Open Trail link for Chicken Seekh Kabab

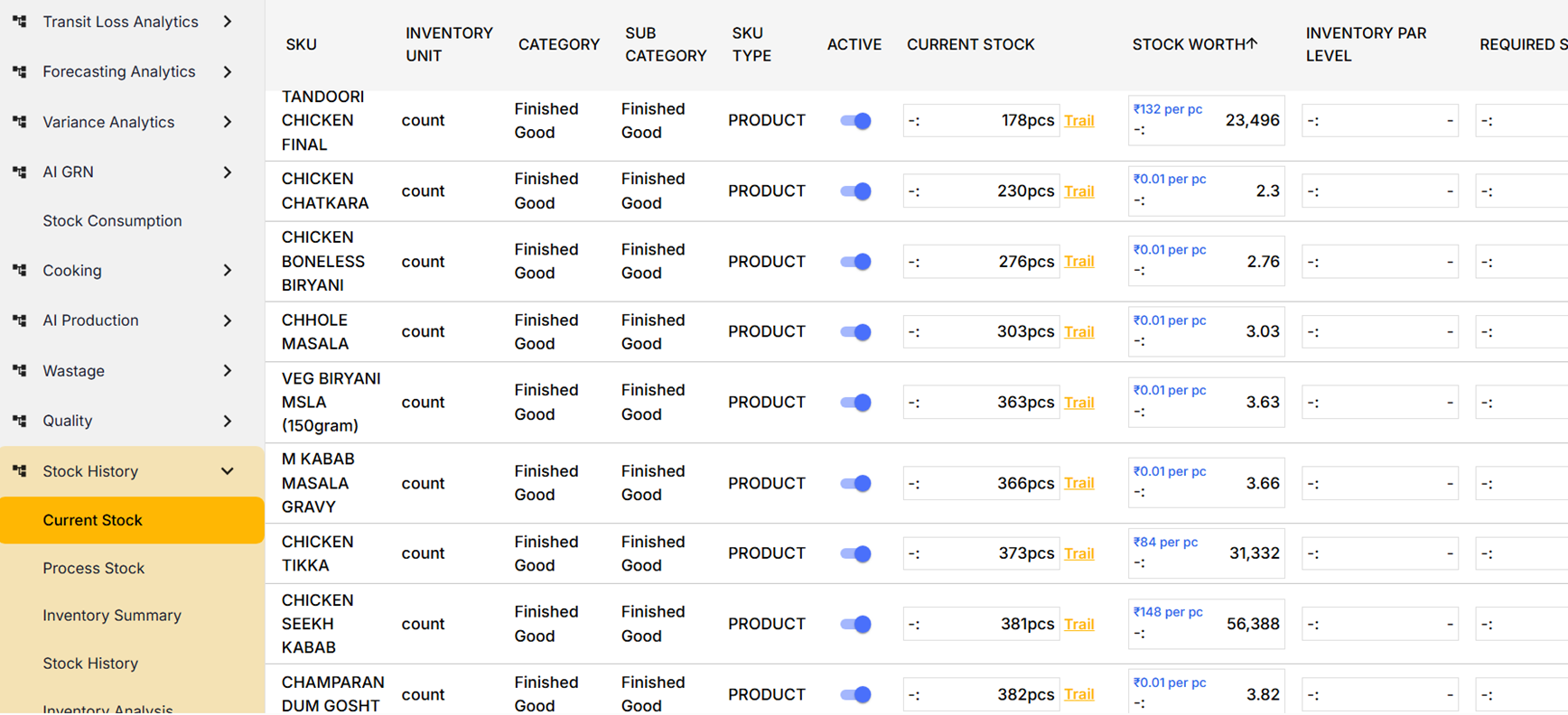1078,625
